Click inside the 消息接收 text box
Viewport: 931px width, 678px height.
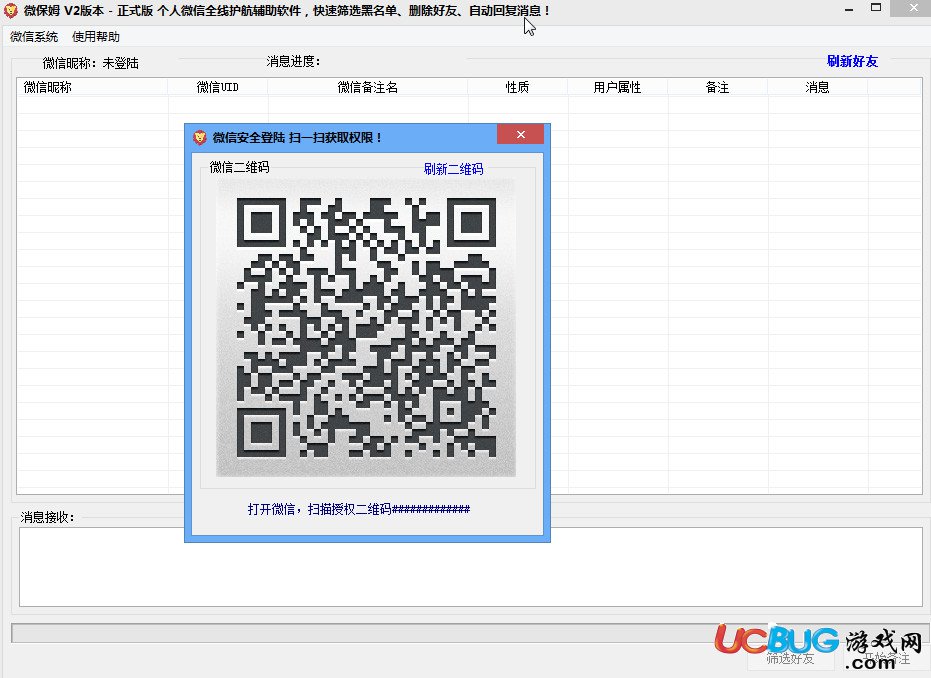(471, 567)
